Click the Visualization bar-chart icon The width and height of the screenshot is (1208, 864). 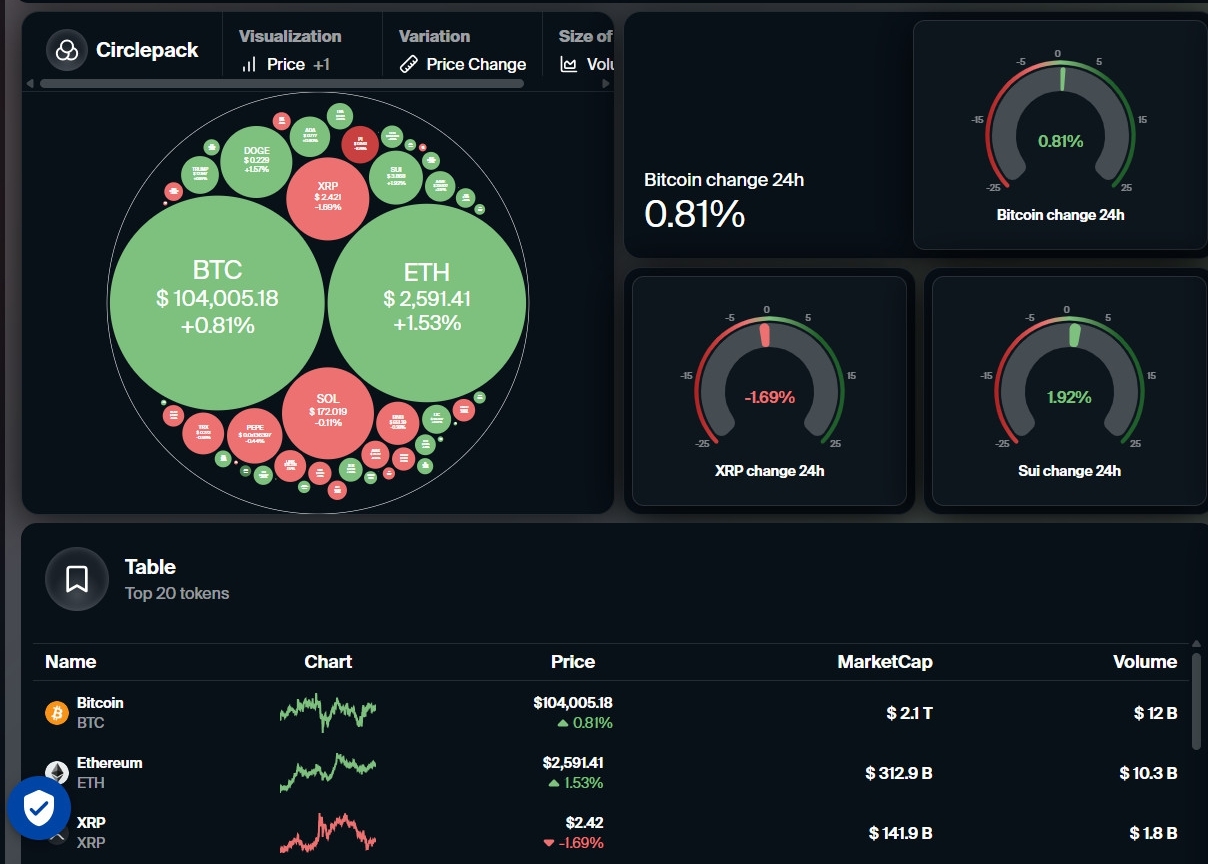(250, 64)
